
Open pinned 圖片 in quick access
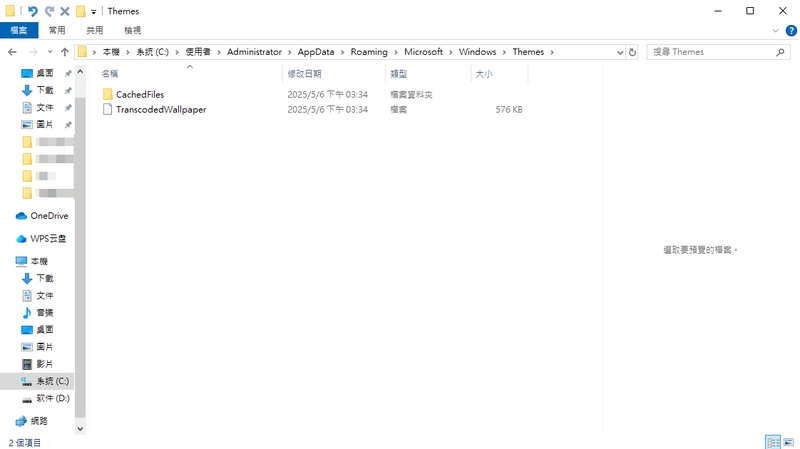pyautogui.click(x=44, y=124)
